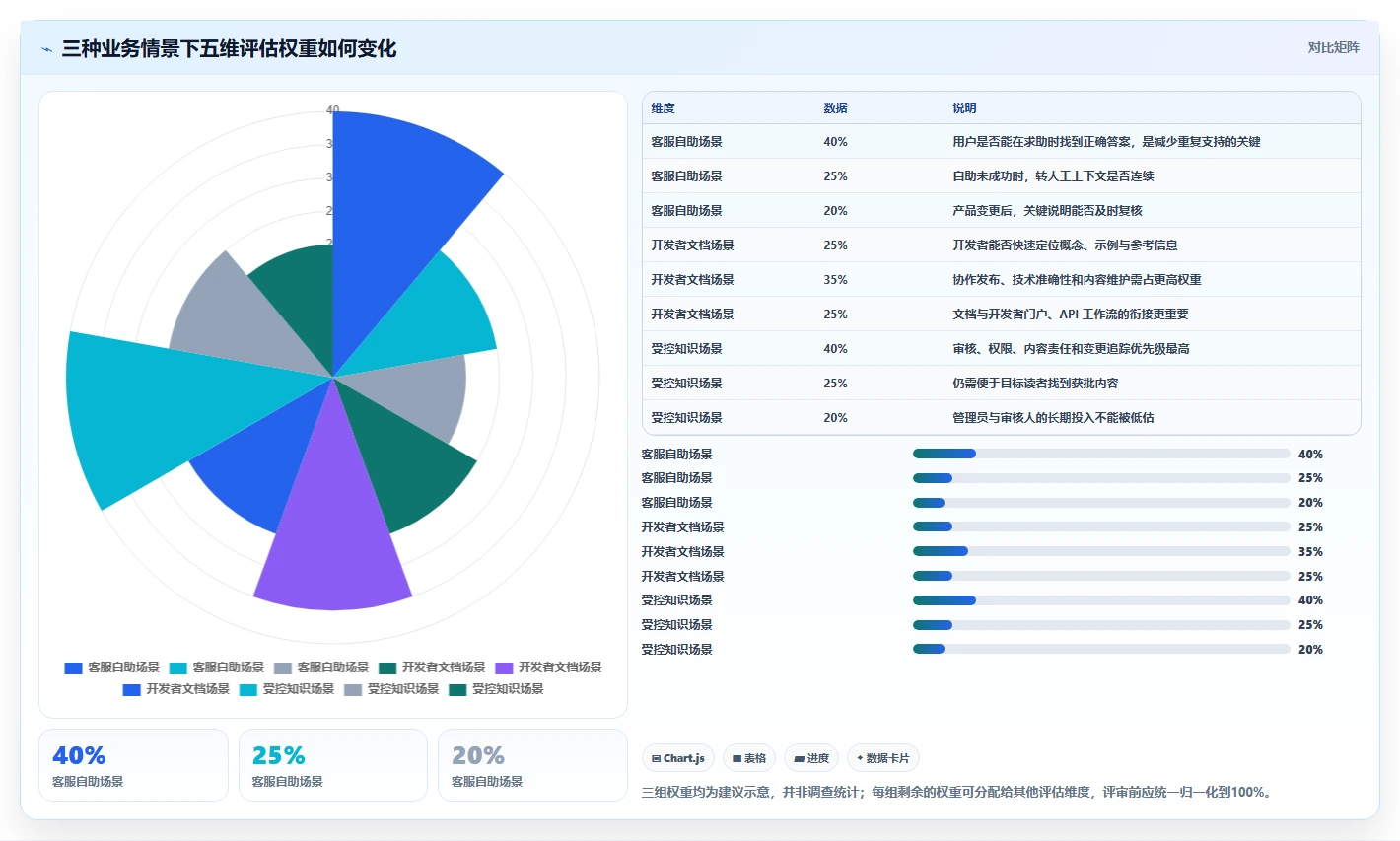Select the row about 用户是否能在求助时找到正确答案

(x=1002, y=142)
